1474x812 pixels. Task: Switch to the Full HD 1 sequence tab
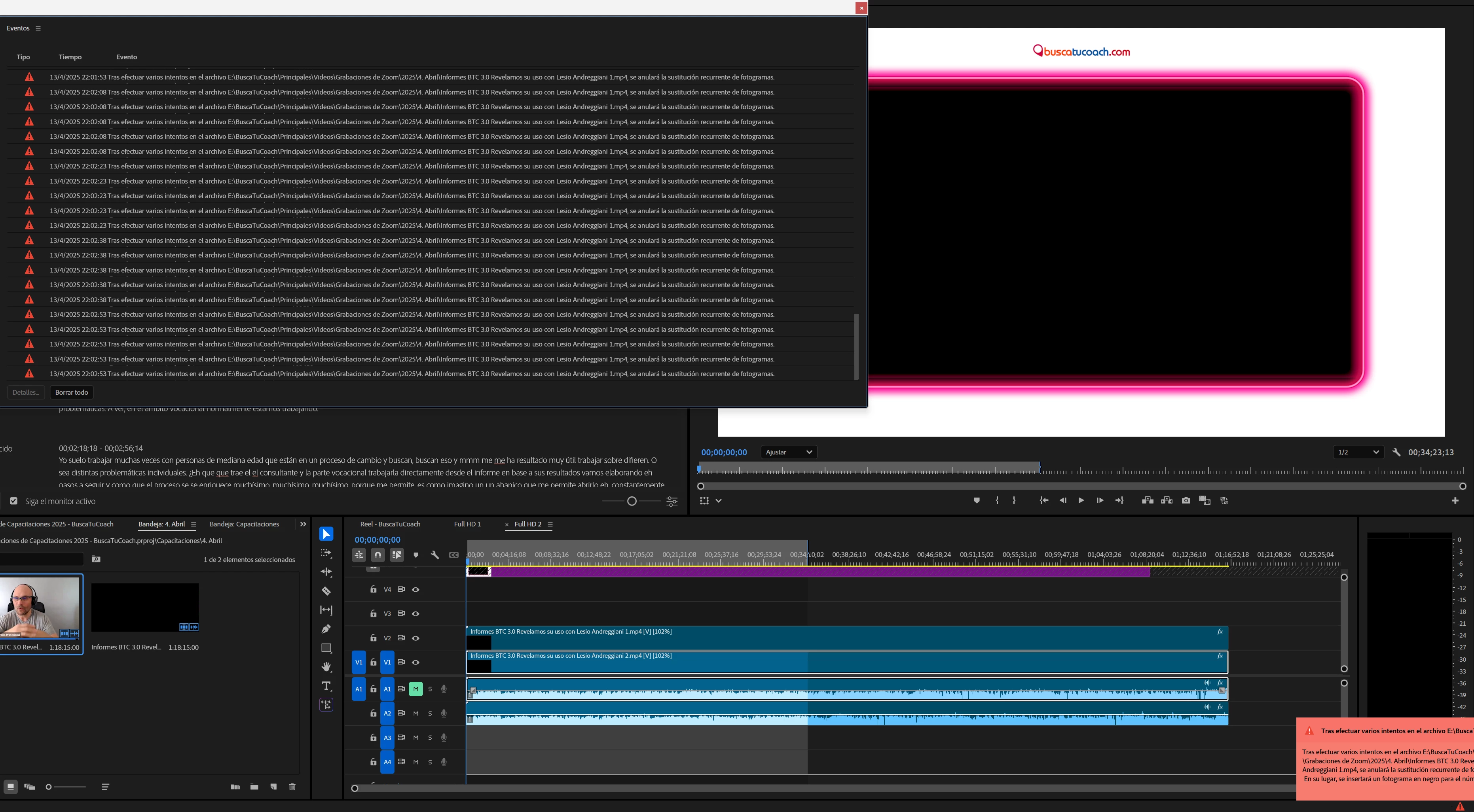(x=467, y=524)
